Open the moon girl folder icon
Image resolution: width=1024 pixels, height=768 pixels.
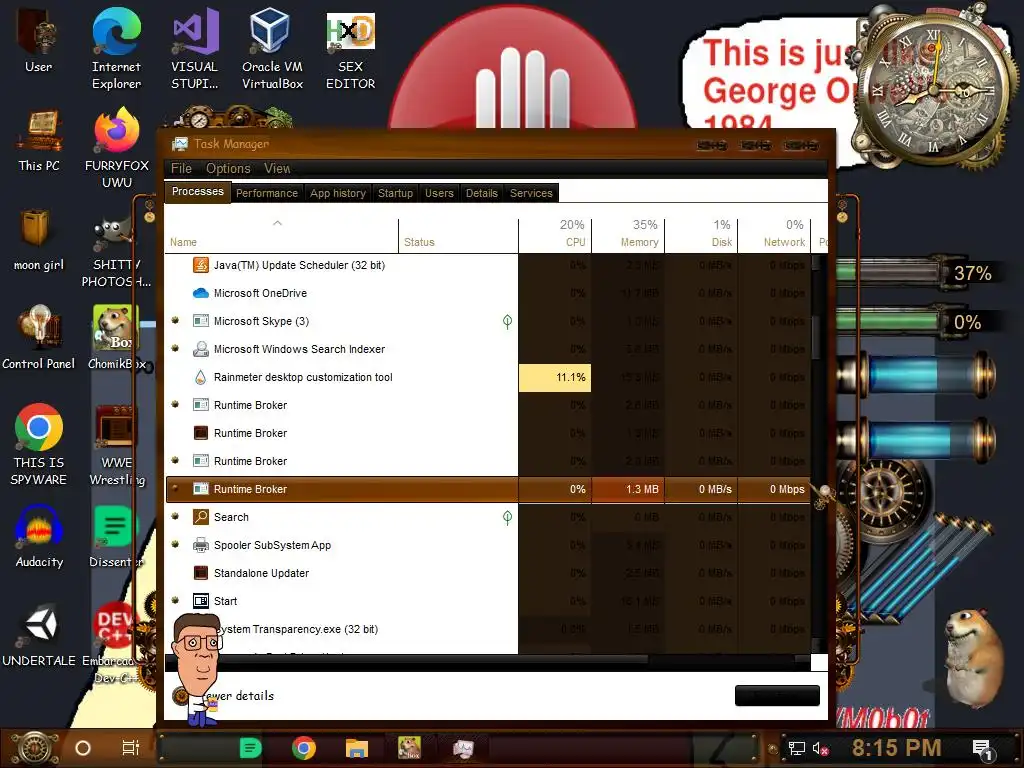point(39,239)
